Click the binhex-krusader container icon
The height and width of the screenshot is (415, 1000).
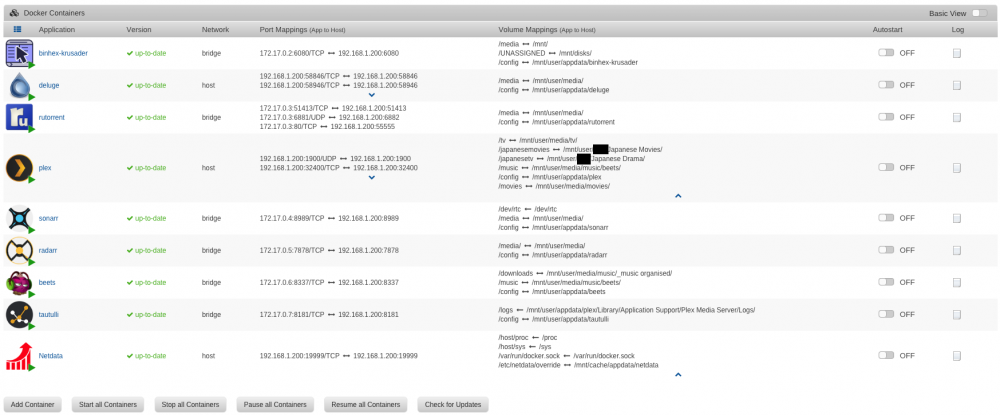[19, 53]
